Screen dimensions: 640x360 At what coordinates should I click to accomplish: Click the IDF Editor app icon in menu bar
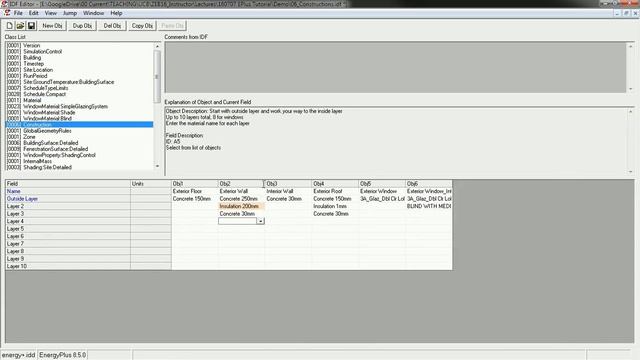click(7, 13)
